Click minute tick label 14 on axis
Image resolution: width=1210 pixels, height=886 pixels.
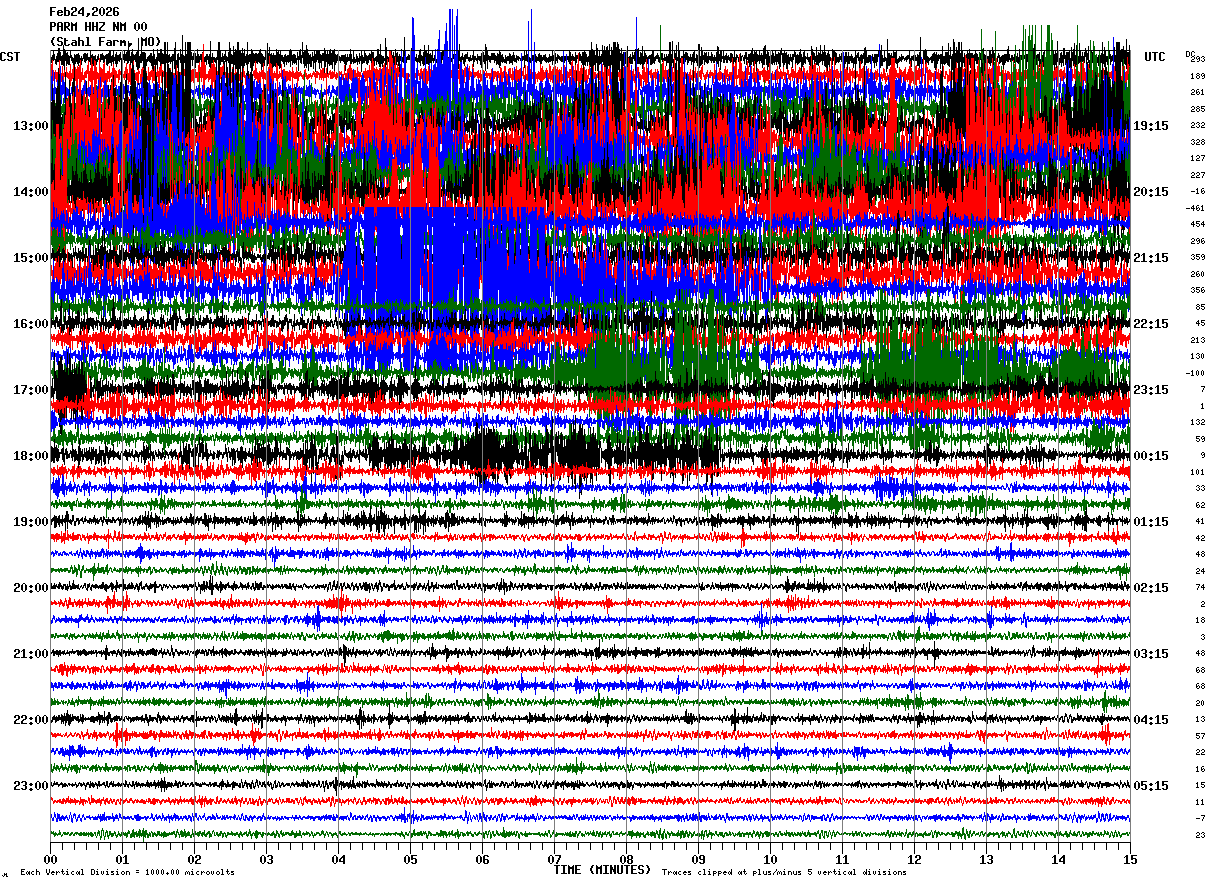point(1058,859)
